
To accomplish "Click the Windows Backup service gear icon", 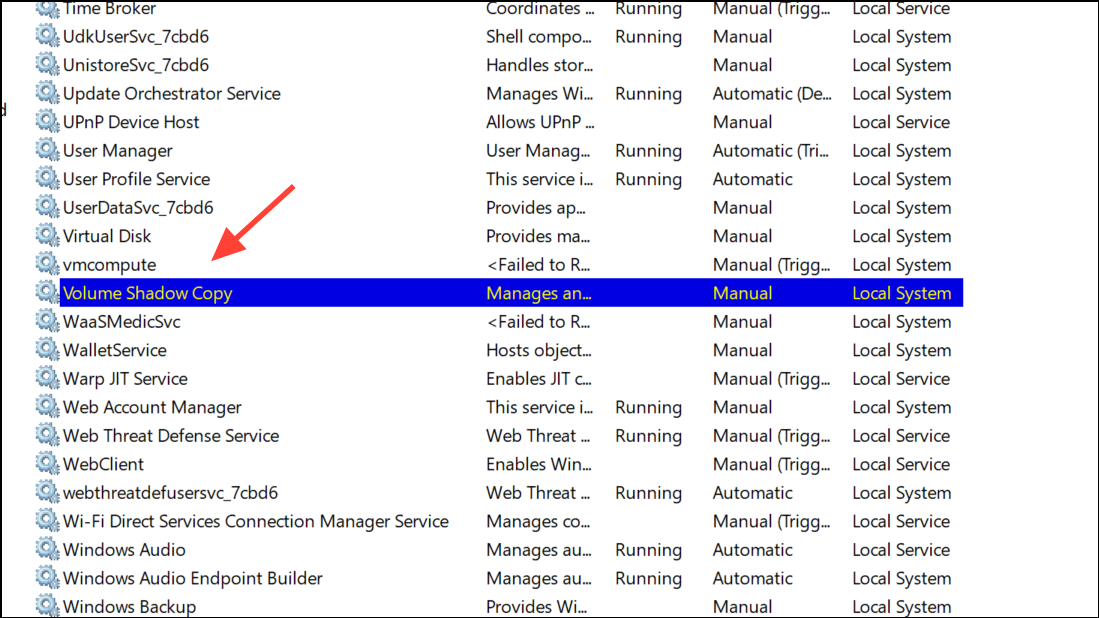I will pyautogui.click(x=47, y=606).
